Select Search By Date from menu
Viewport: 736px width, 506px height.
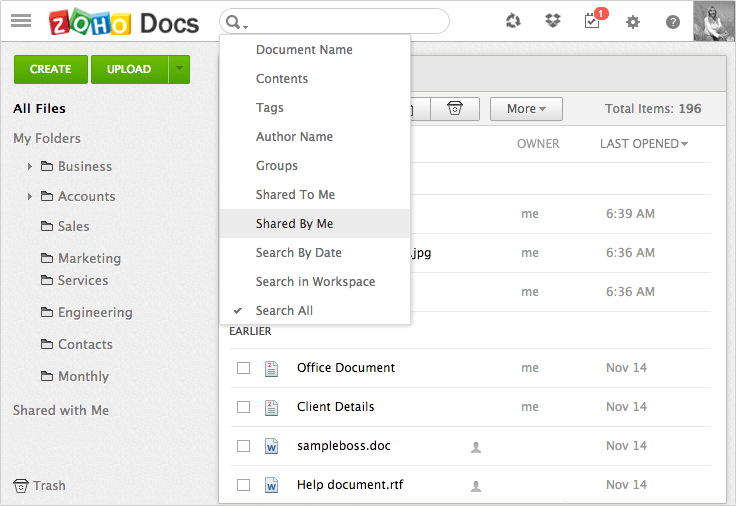(x=298, y=253)
